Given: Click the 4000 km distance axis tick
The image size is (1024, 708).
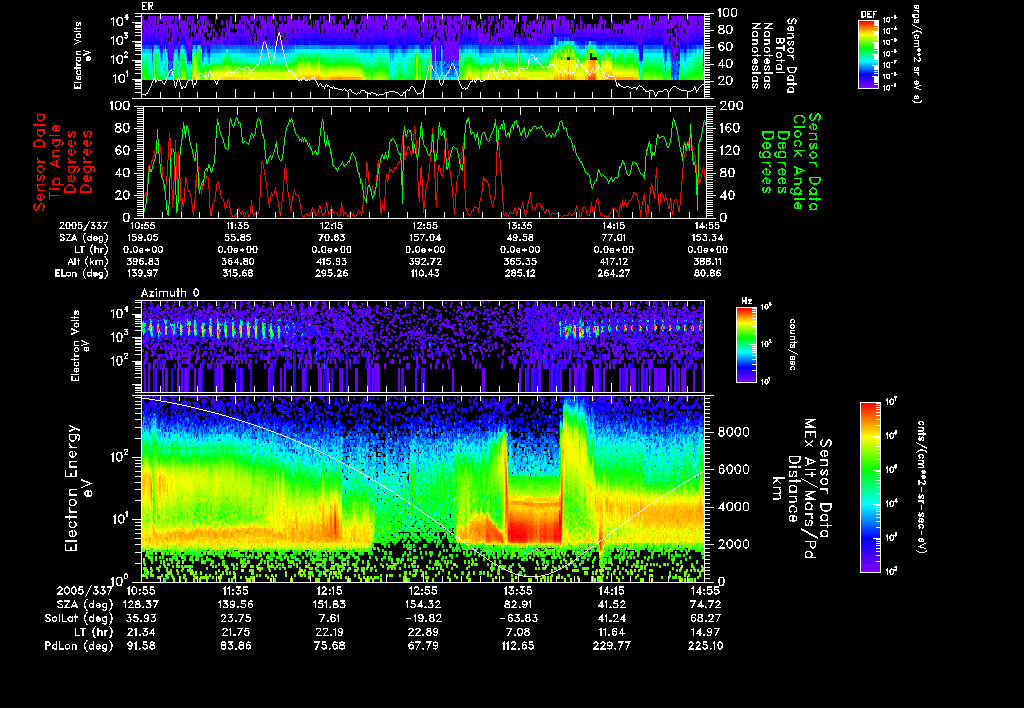Looking at the screenshot, I should coord(733,507).
